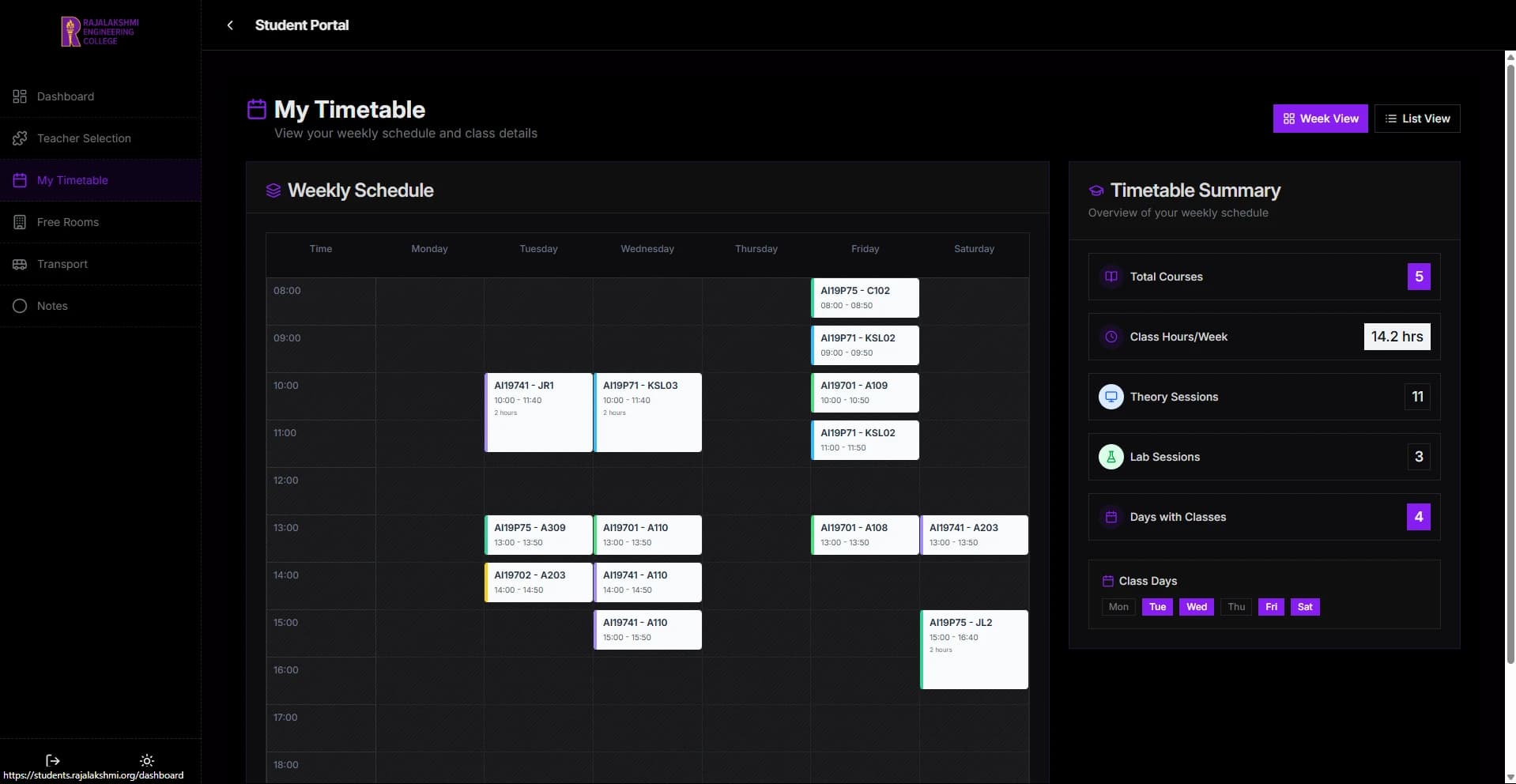Image resolution: width=1516 pixels, height=784 pixels.
Task: Click the Free Rooms door icon
Action: pos(20,221)
